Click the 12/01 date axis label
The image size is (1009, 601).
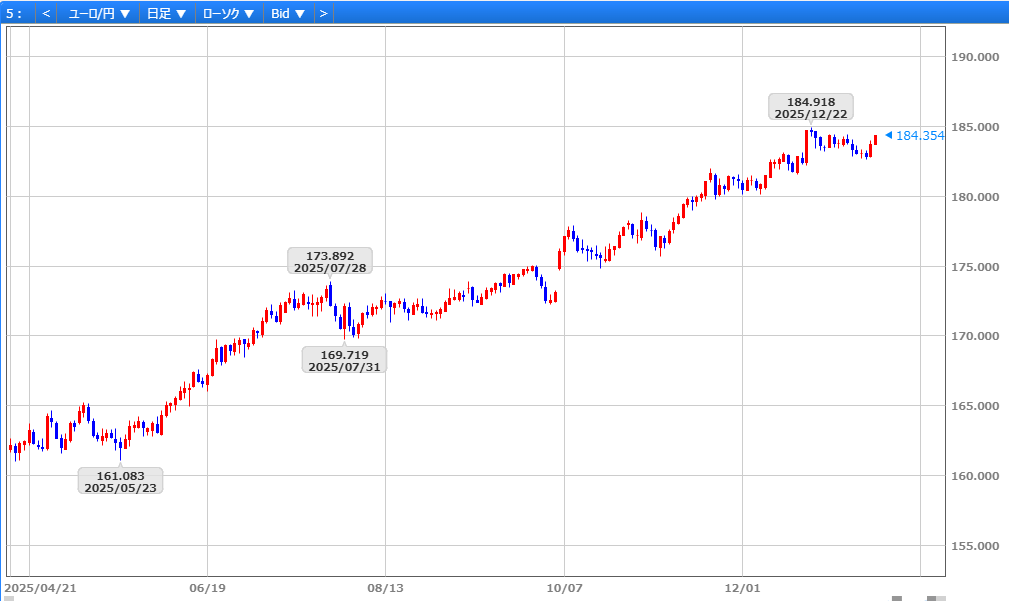pos(741,589)
